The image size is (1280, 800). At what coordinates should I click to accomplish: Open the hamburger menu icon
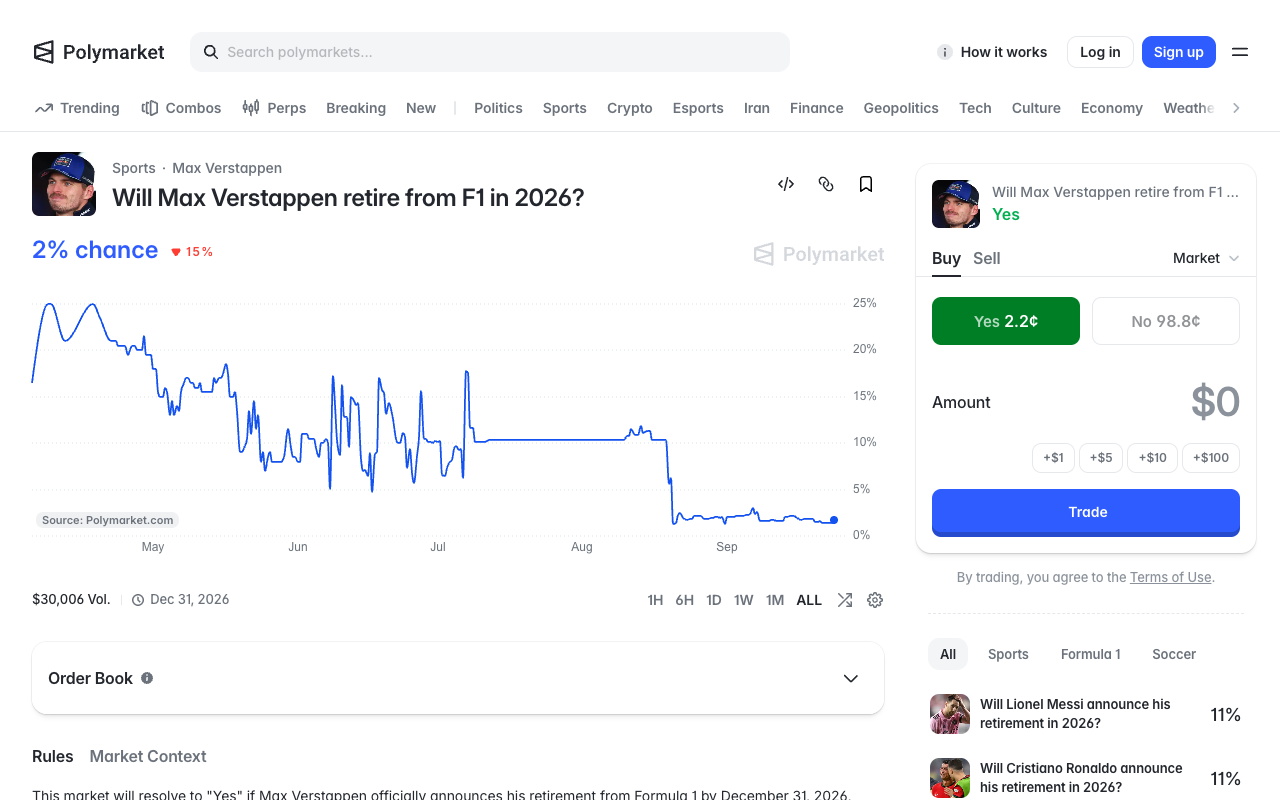click(x=1240, y=52)
